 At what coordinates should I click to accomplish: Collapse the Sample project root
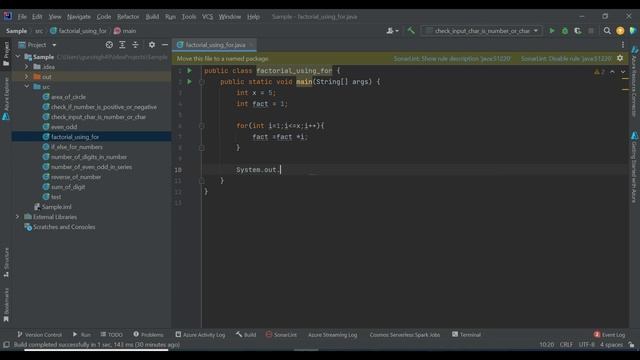(18, 57)
